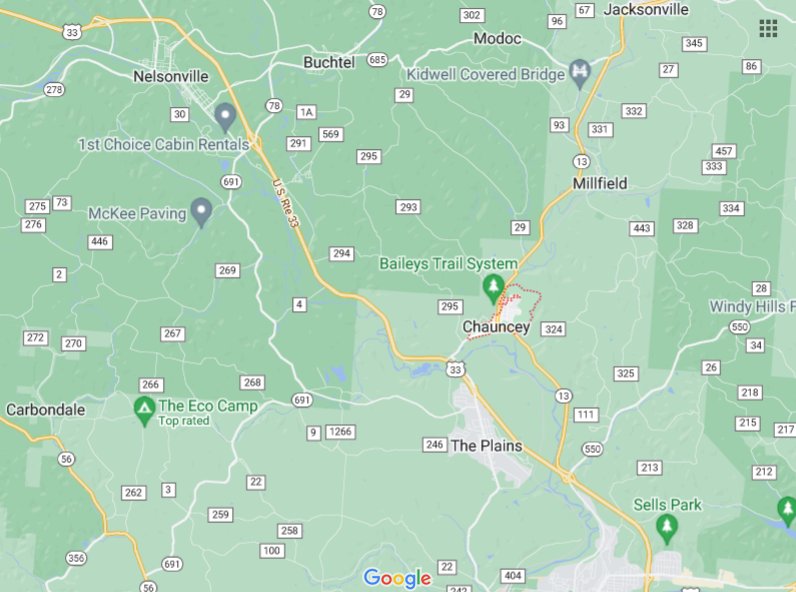Click the US 33 shield near Chauncey
This screenshot has height=592, width=796.
456,369
